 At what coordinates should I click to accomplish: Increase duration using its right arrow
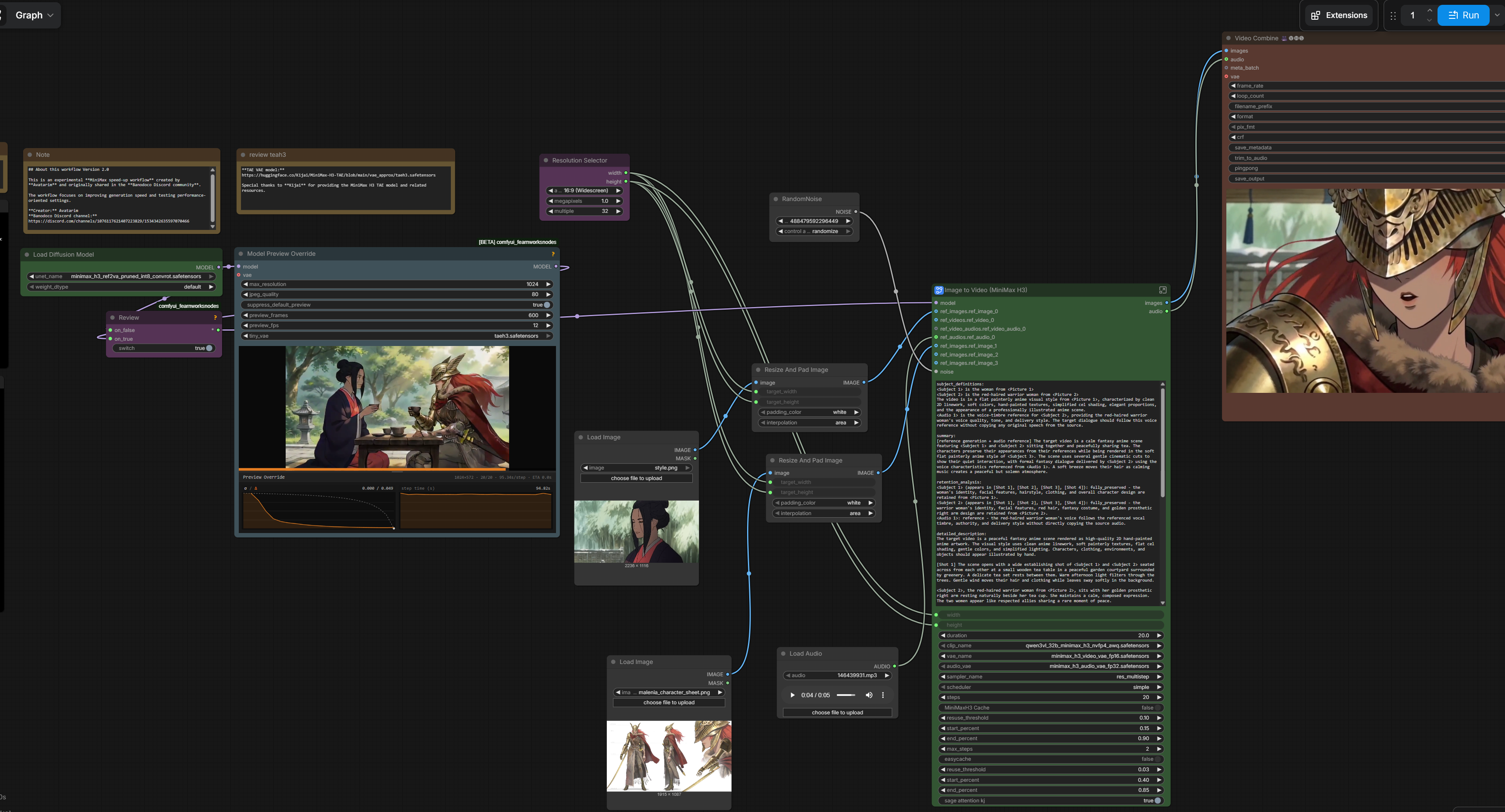[1159, 635]
